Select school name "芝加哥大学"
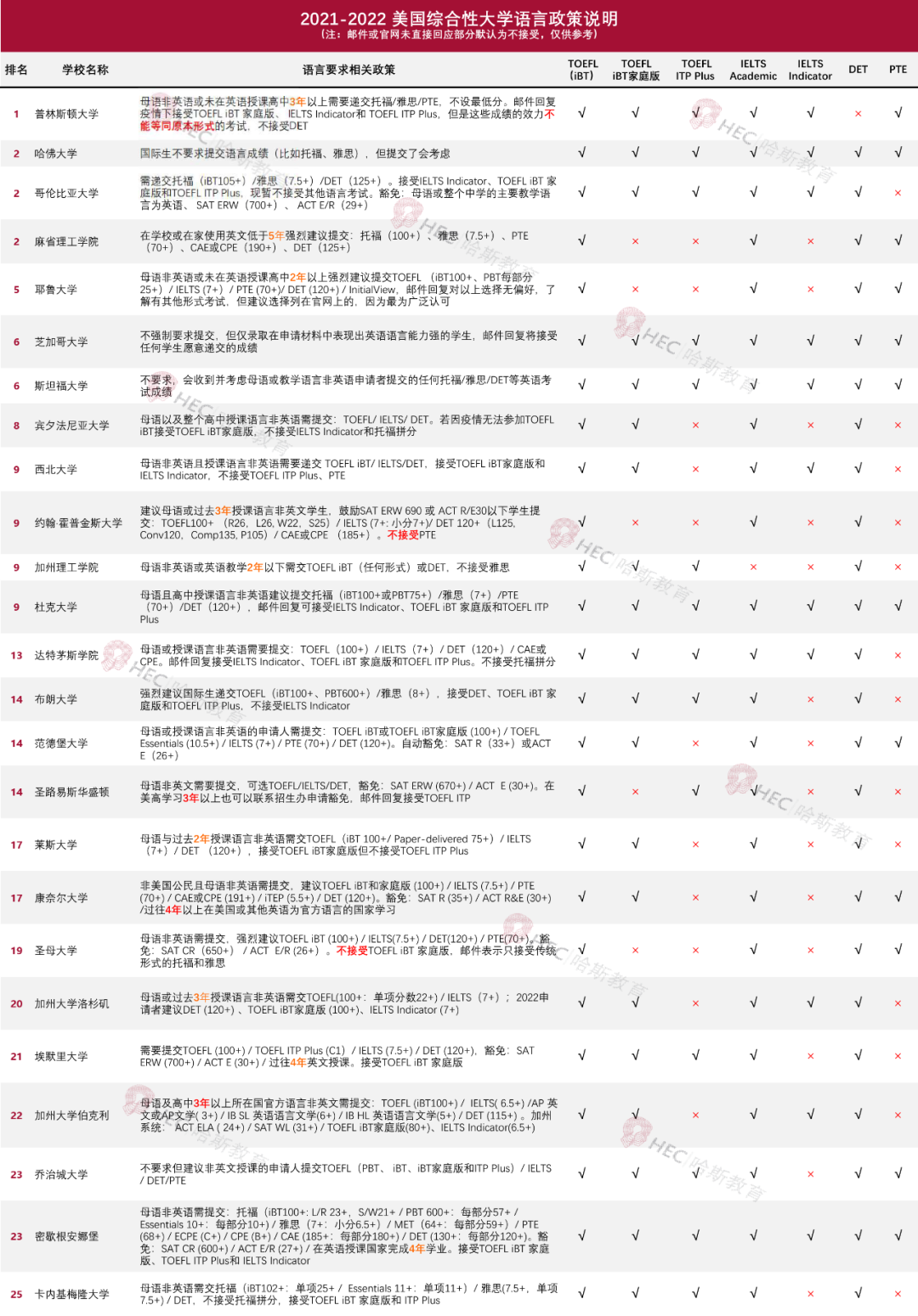Screen dimensions: 918x1316 pos(61,342)
